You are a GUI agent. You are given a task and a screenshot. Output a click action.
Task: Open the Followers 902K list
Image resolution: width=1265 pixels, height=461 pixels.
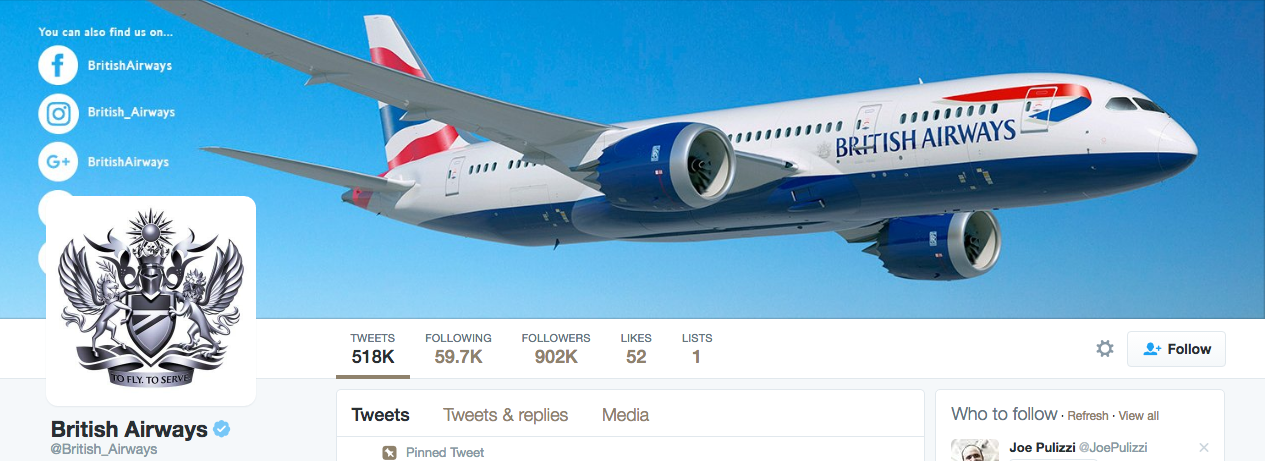pyautogui.click(x=556, y=348)
